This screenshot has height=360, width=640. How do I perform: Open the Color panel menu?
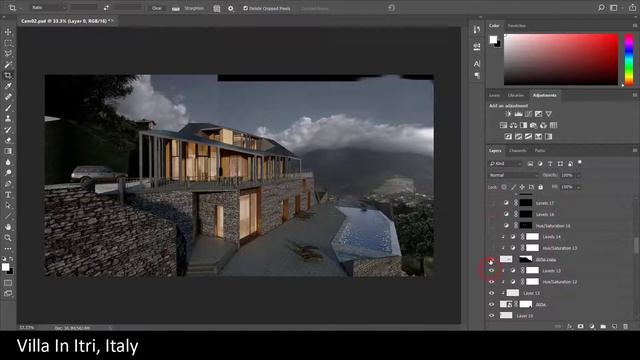click(x=635, y=25)
